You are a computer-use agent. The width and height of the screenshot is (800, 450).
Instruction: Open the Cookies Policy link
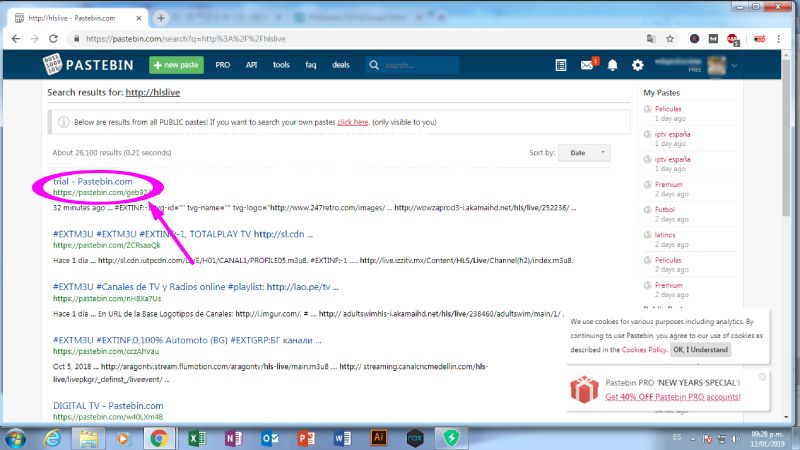(644, 349)
